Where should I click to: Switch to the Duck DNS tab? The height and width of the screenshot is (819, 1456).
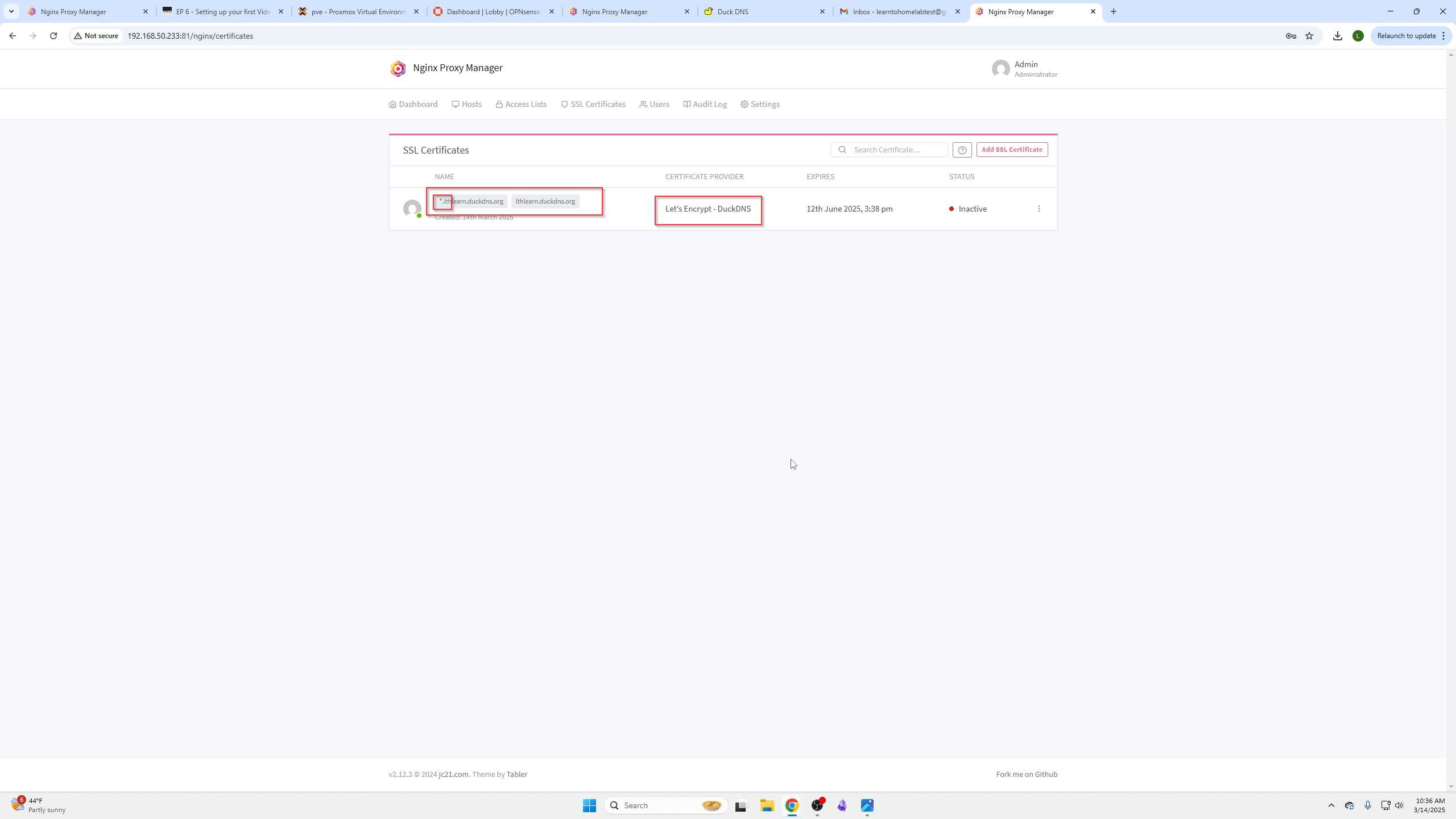click(x=765, y=11)
